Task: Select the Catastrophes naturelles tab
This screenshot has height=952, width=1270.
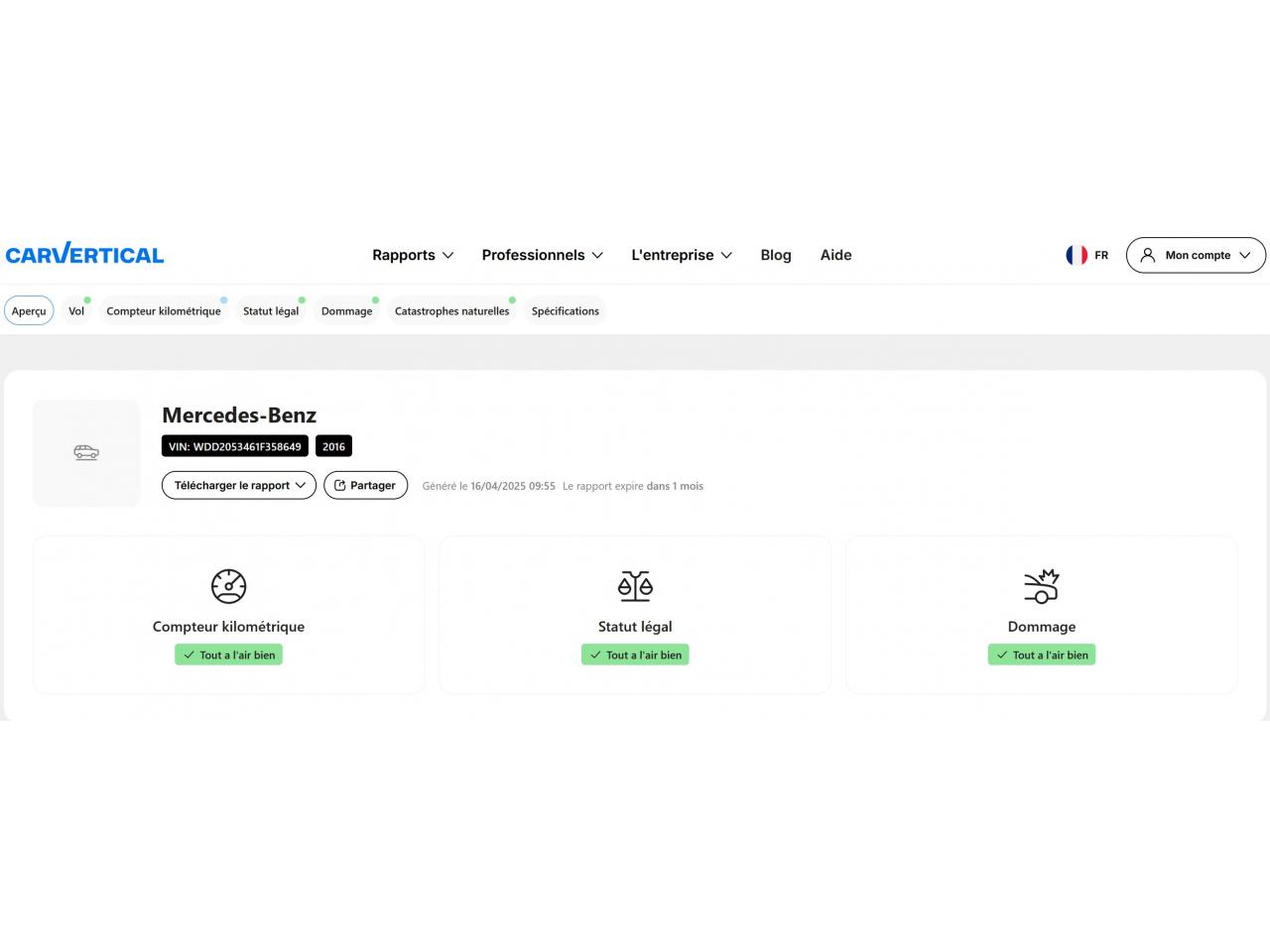Action: (451, 311)
